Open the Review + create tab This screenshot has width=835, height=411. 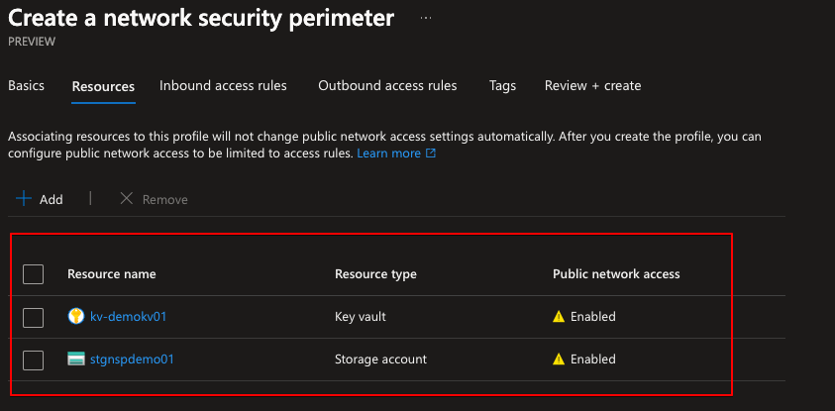click(x=592, y=86)
